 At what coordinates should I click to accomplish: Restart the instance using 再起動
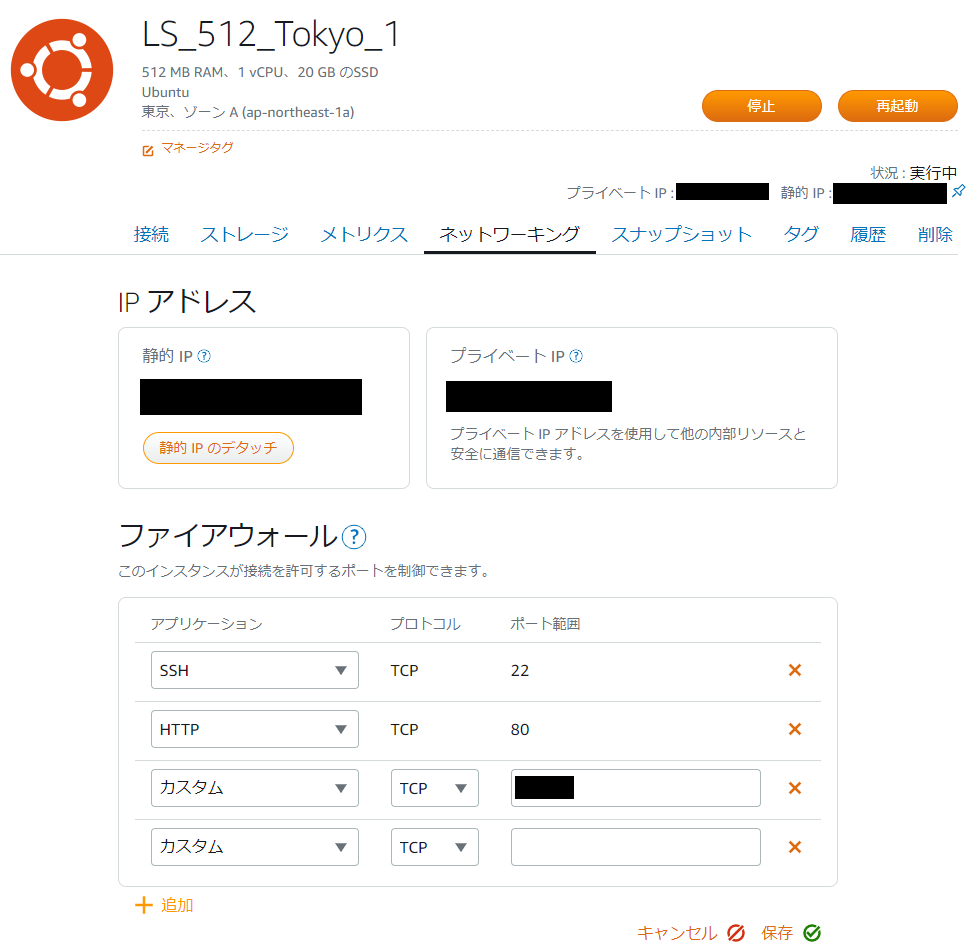[x=897, y=105]
